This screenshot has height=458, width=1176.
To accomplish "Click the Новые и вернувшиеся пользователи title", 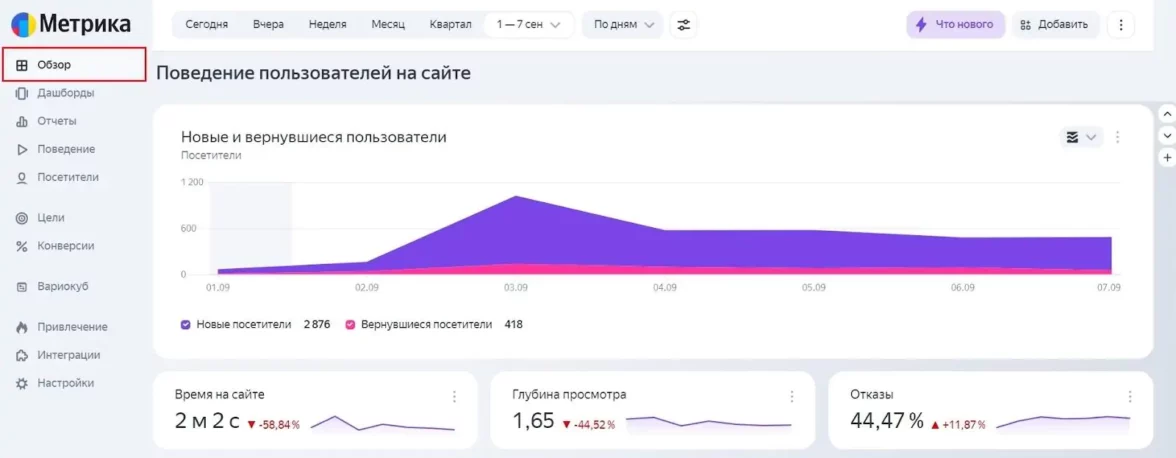I will click(314, 137).
